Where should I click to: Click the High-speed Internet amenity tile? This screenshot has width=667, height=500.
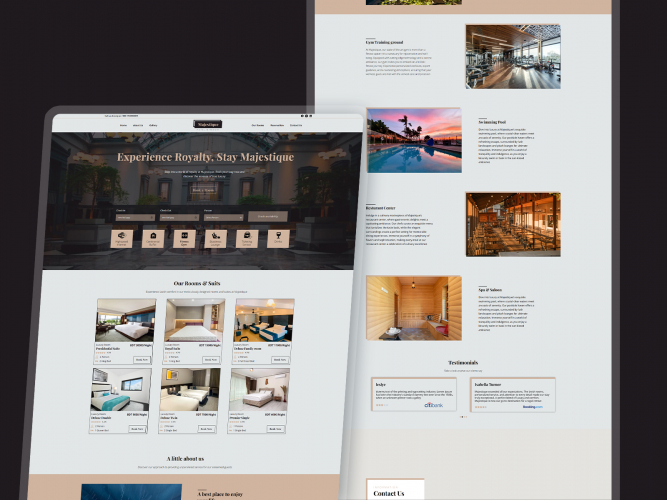click(x=122, y=239)
